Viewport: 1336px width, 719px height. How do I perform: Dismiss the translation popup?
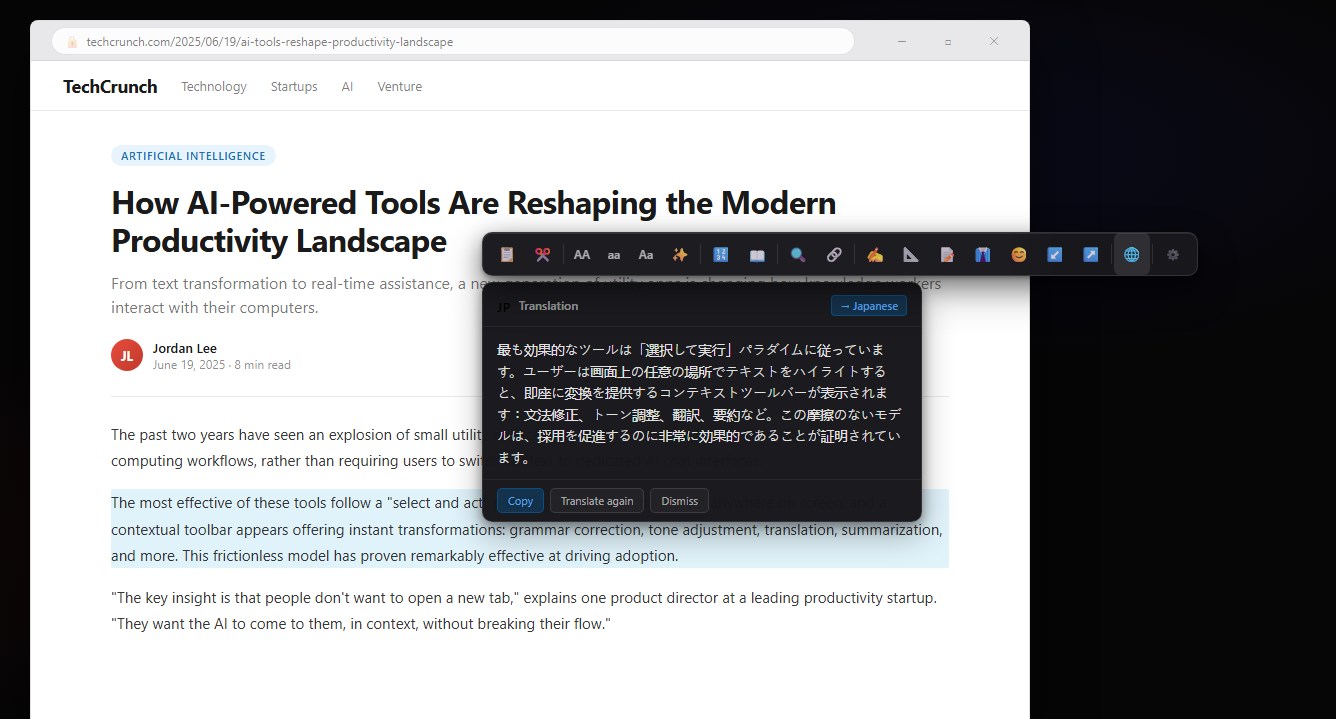[x=680, y=501]
